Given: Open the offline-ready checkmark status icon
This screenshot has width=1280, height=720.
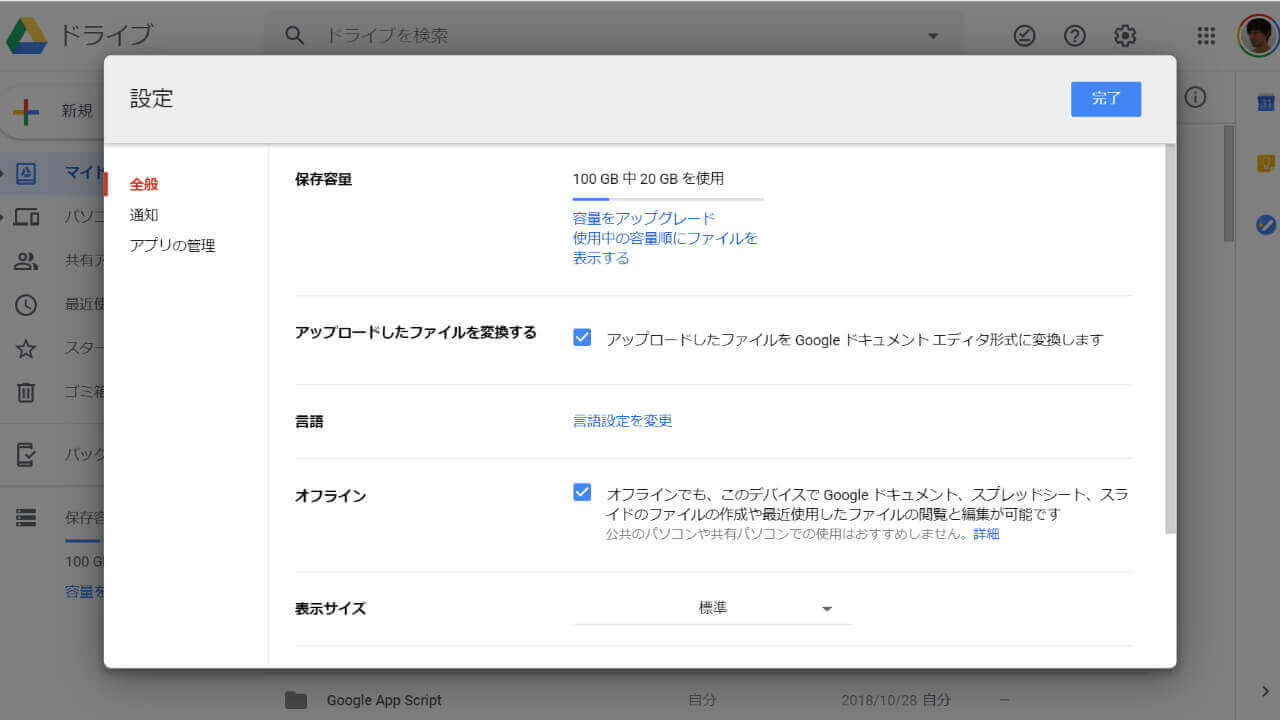Looking at the screenshot, I should coord(1025,36).
